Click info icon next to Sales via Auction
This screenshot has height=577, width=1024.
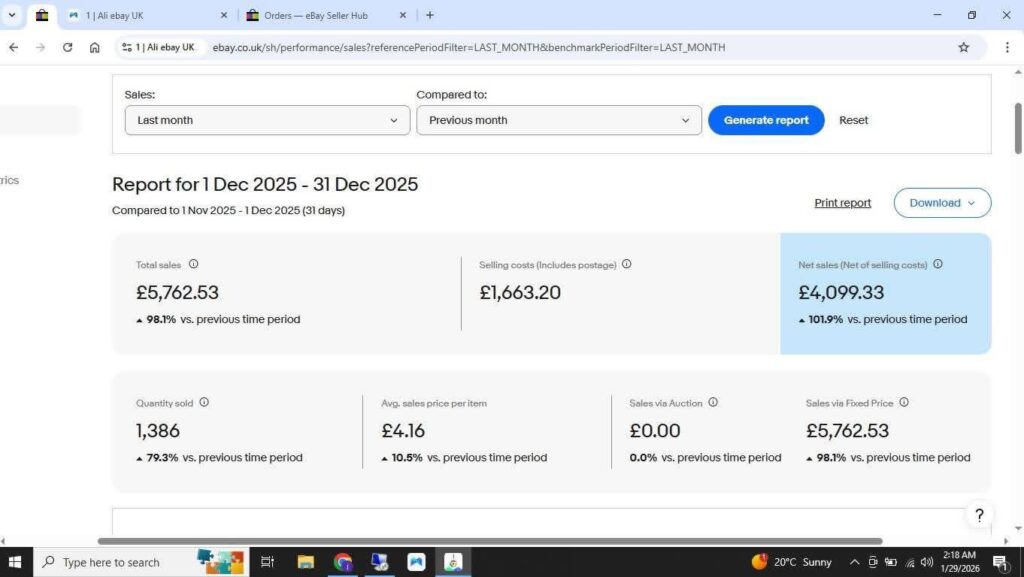click(713, 403)
